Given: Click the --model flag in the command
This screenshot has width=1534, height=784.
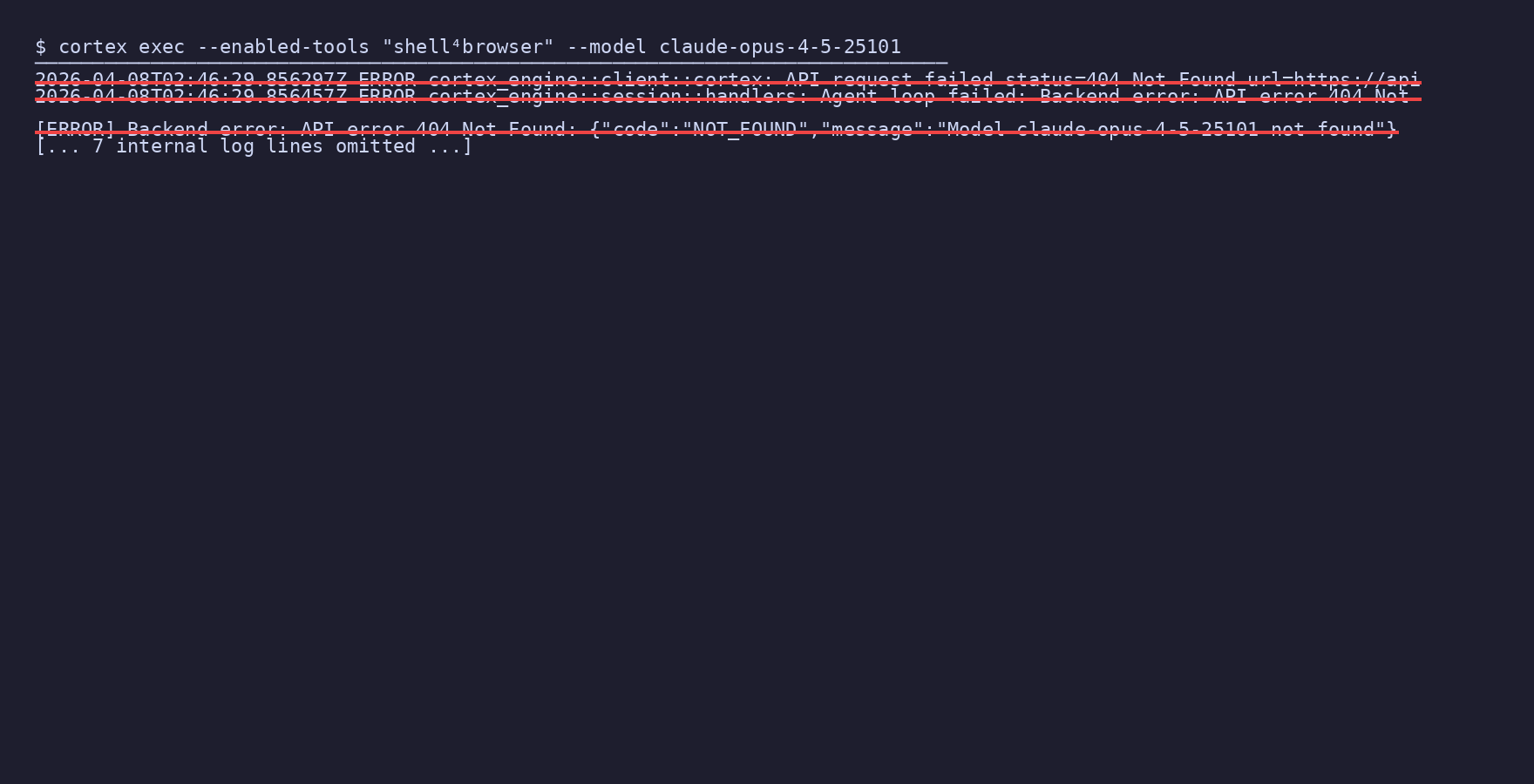Looking at the screenshot, I should click(x=607, y=47).
